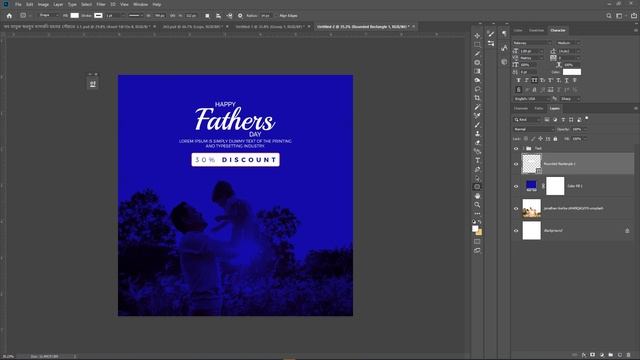Hide the Rounded Rectangle 1 layer

pyautogui.click(x=516, y=164)
